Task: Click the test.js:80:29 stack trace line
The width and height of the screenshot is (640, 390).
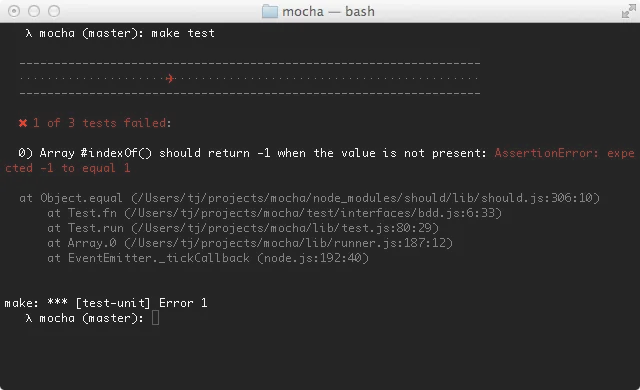Action: 243,228
